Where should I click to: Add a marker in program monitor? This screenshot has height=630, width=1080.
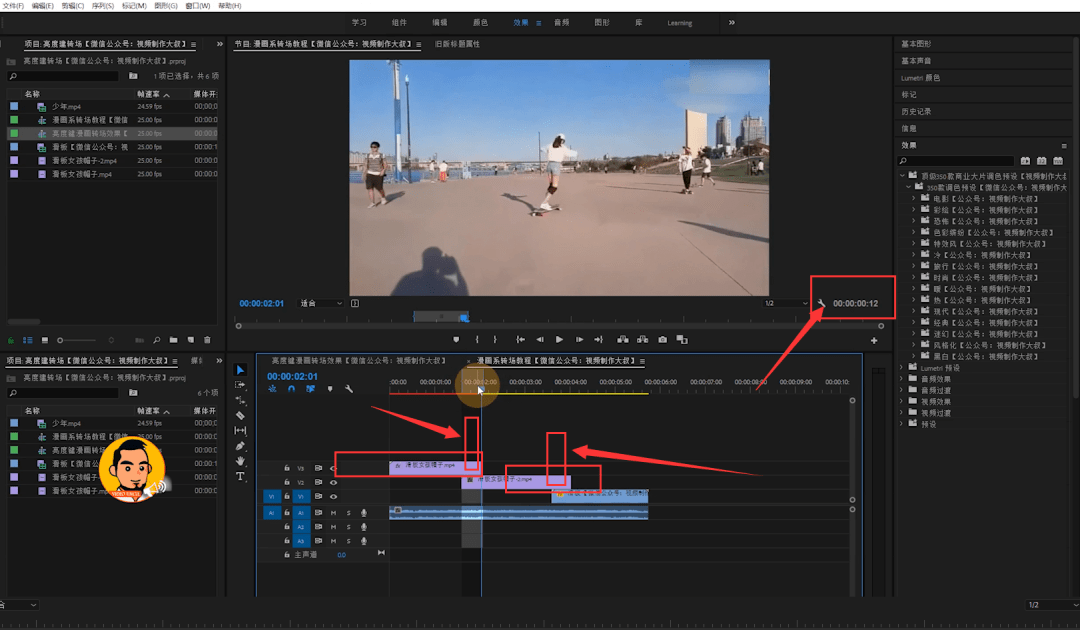pos(456,339)
